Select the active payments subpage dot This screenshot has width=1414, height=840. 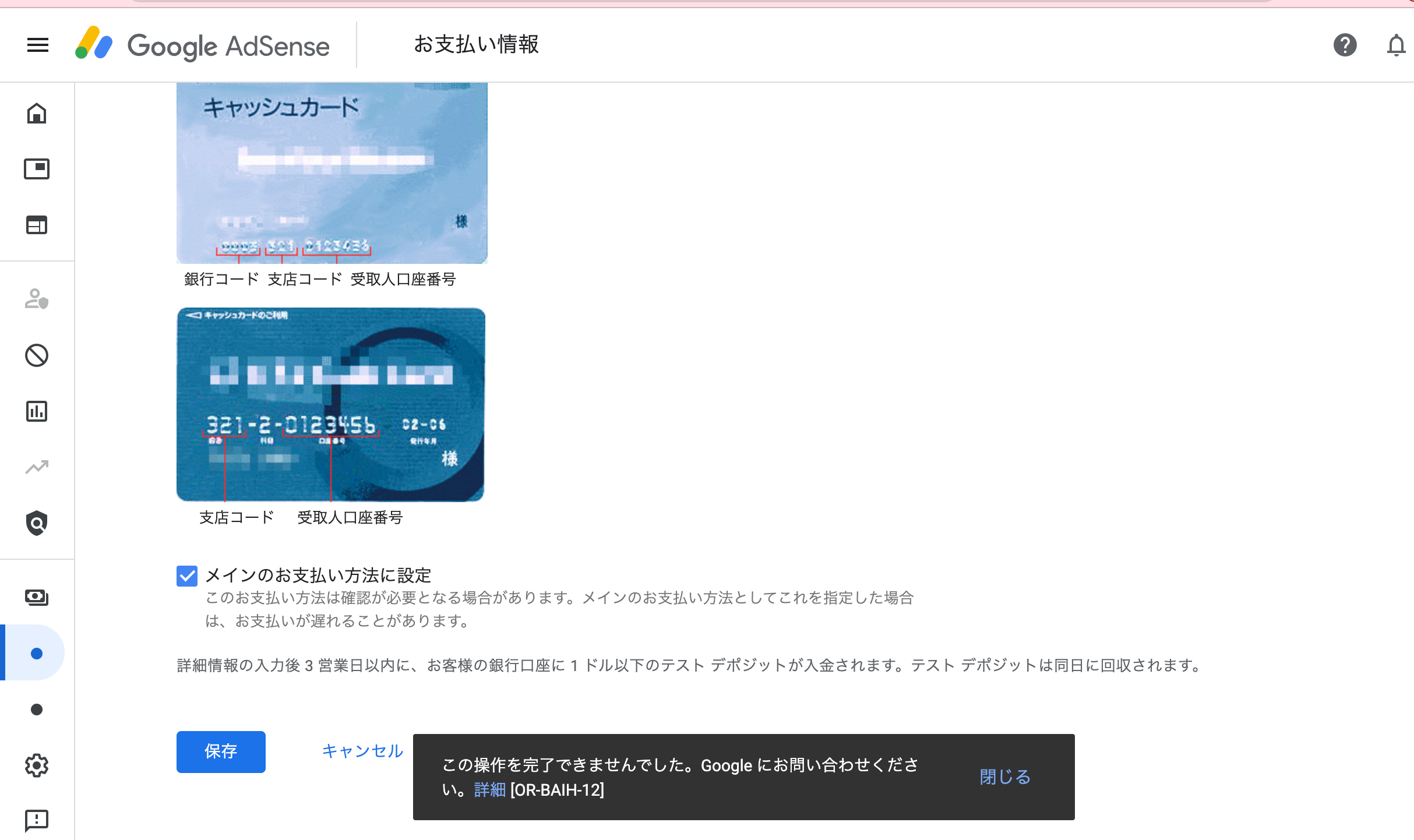[x=37, y=652]
